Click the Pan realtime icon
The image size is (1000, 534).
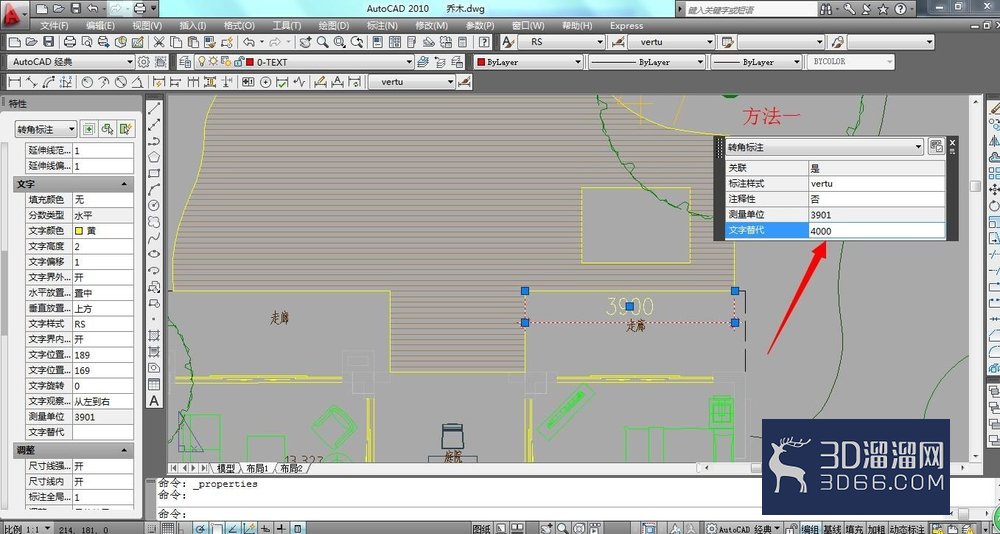point(305,42)
